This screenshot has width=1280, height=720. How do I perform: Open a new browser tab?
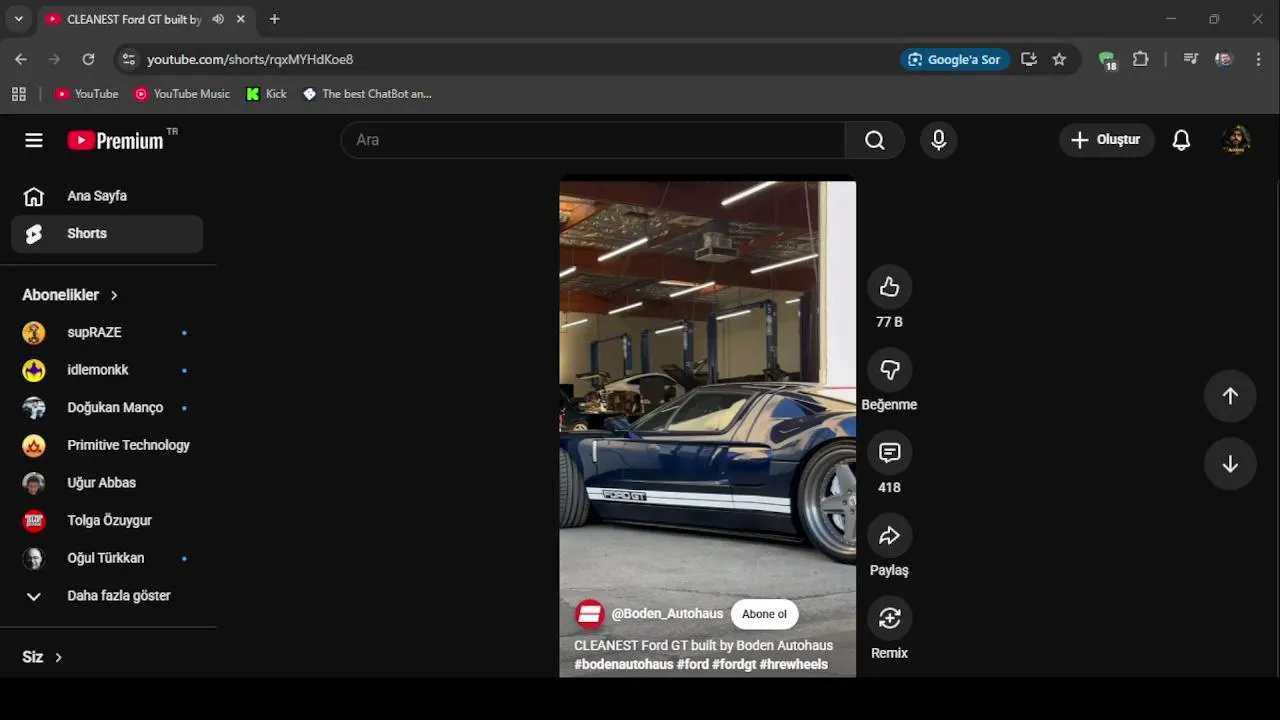pos(274,19)
